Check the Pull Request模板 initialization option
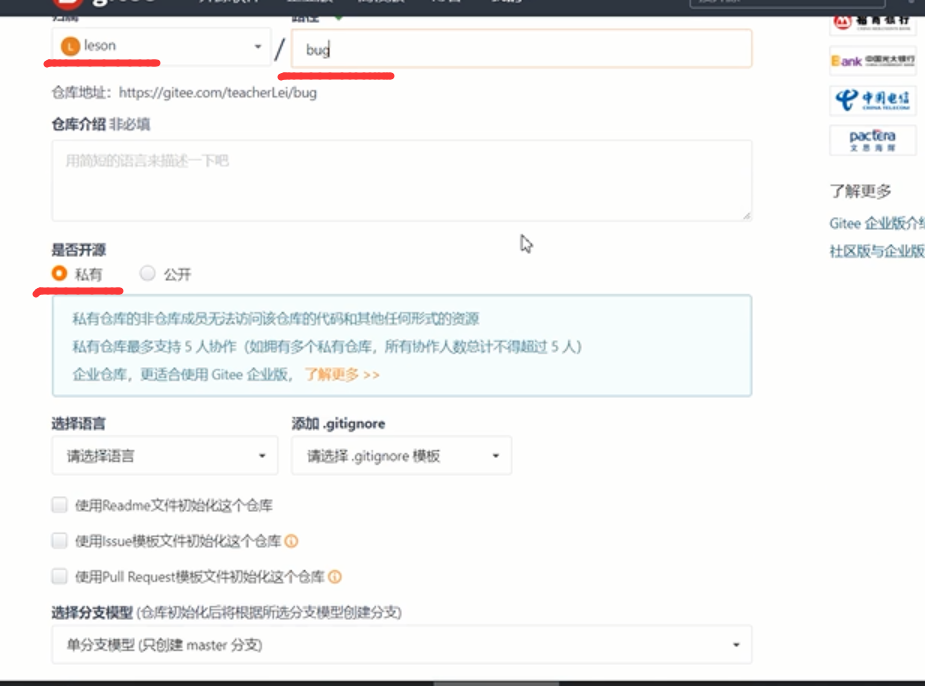 (x=59, y=577)
